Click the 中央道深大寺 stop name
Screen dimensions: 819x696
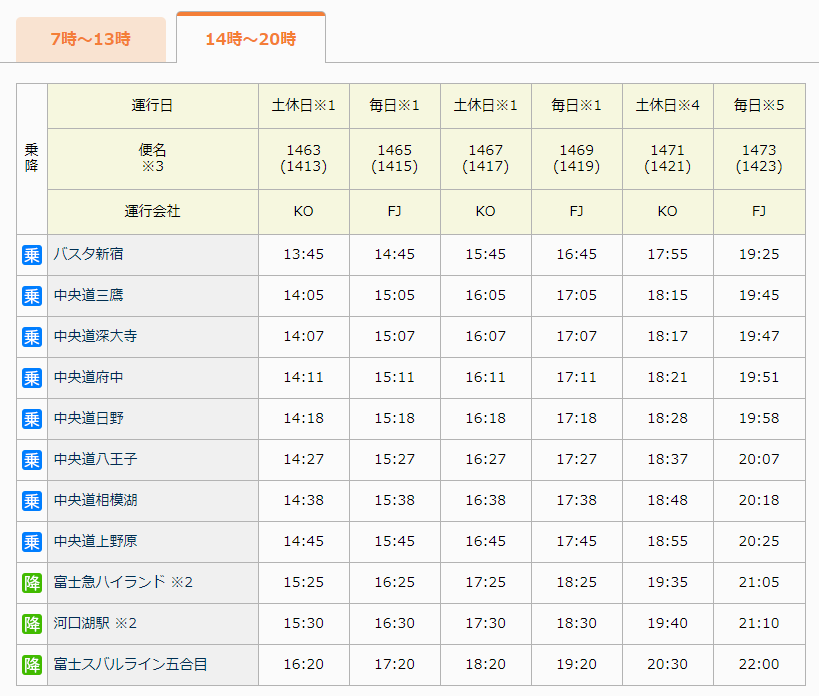(x=96, y=336)
